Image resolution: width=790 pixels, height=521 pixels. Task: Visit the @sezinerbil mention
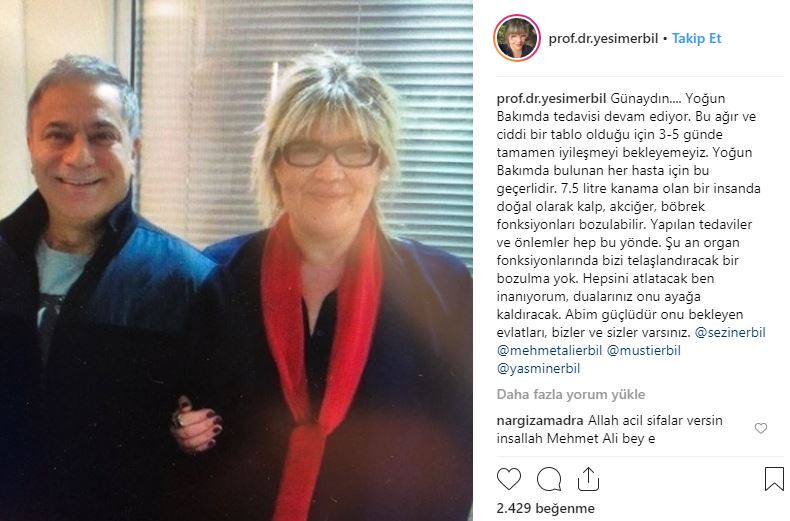(x=730, y=333)
